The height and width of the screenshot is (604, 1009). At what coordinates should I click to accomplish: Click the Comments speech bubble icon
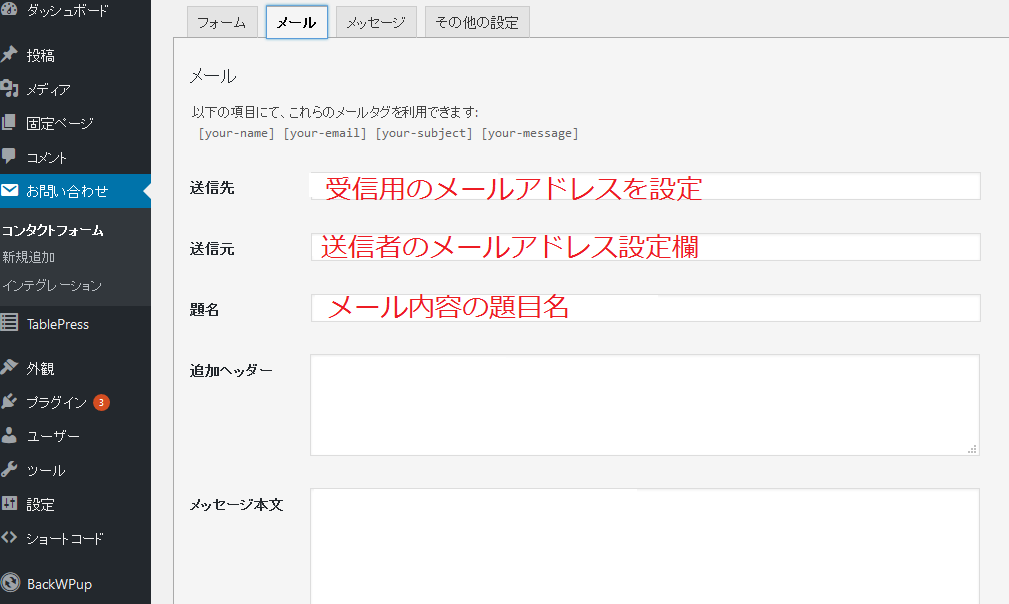[x=10, y=157]
